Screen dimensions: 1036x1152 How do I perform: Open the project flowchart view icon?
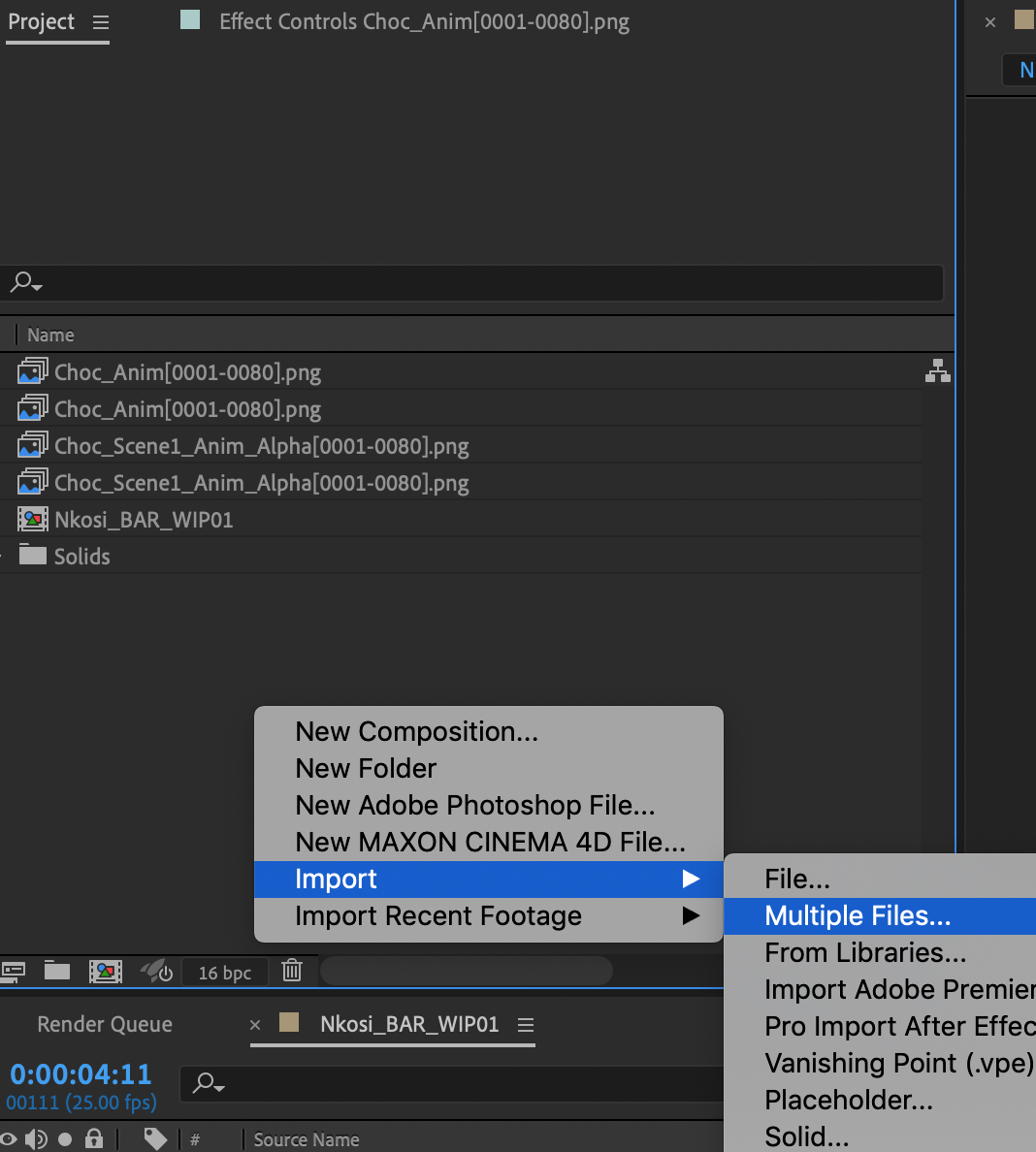tap(938, 371)
